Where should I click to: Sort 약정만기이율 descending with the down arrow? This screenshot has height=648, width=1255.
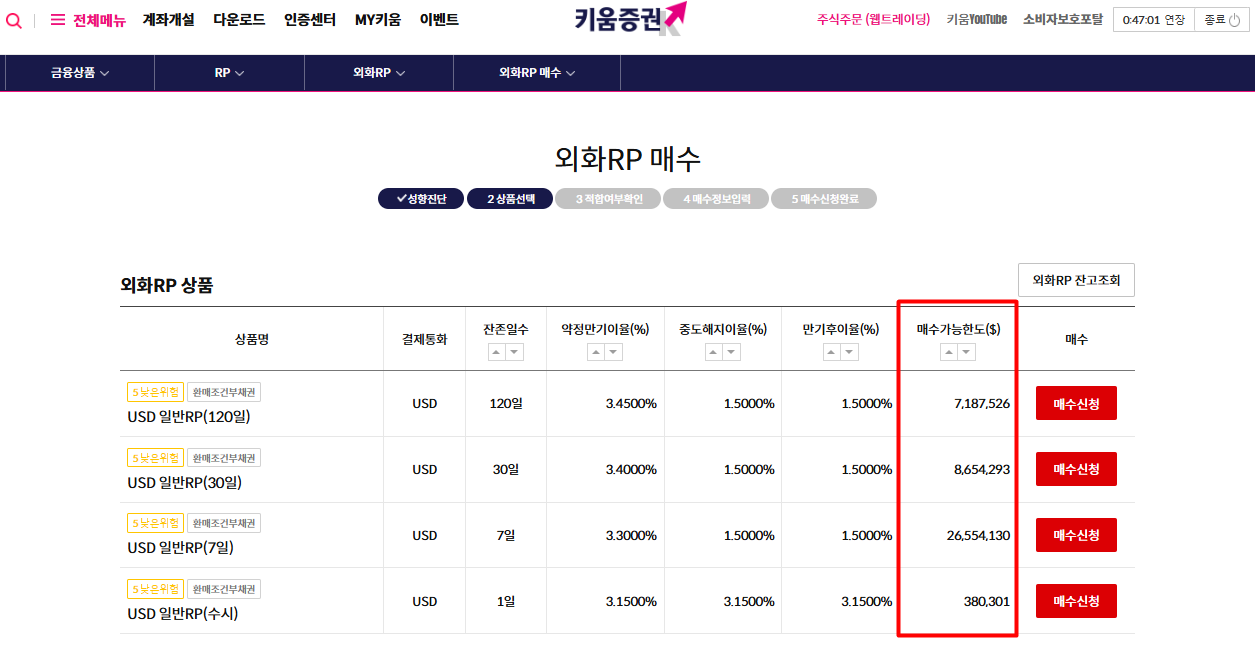(x=614, y=351)
